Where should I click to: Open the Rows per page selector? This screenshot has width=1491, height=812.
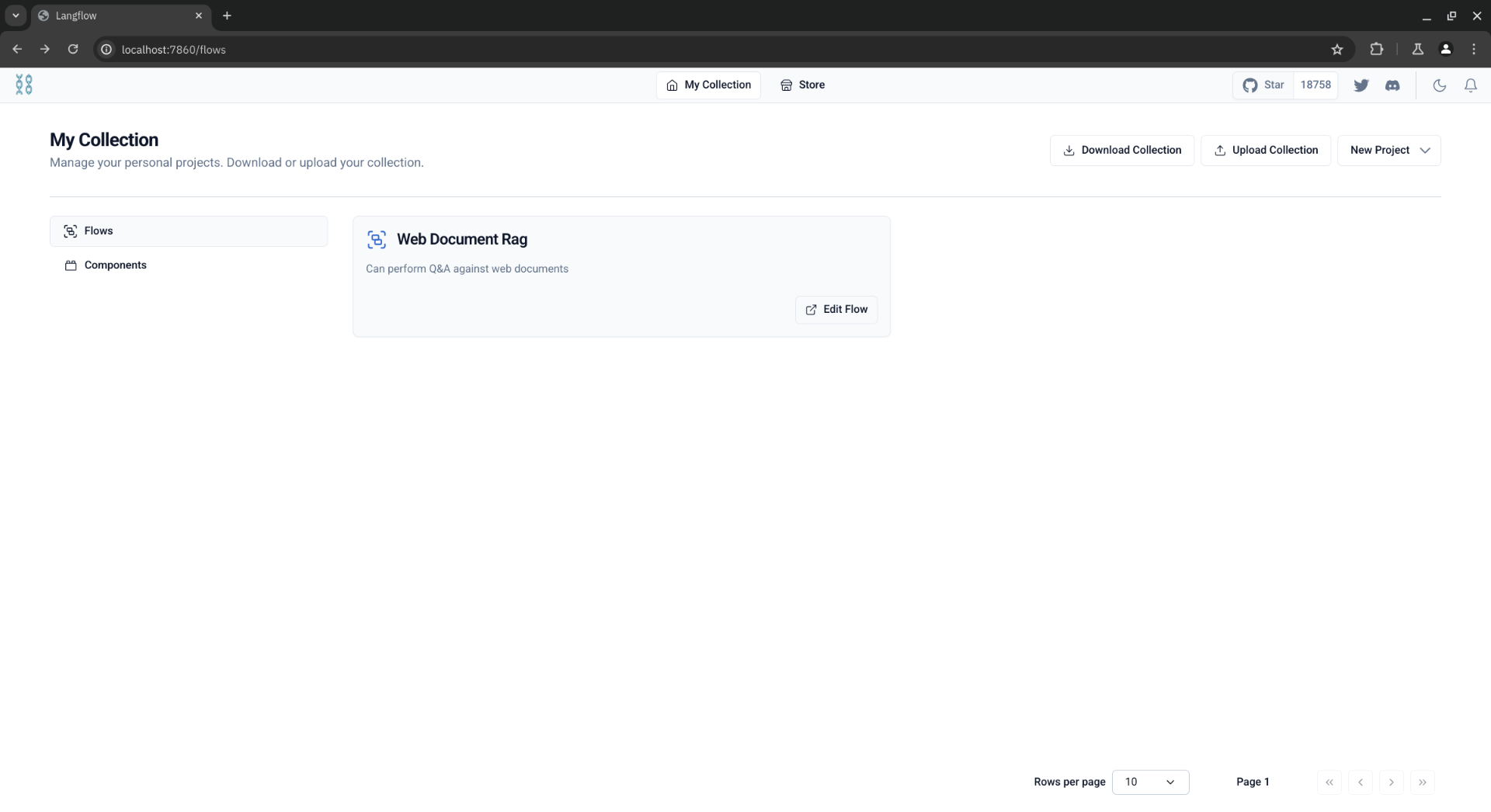pyautogui.click(x=1150, y=782)
